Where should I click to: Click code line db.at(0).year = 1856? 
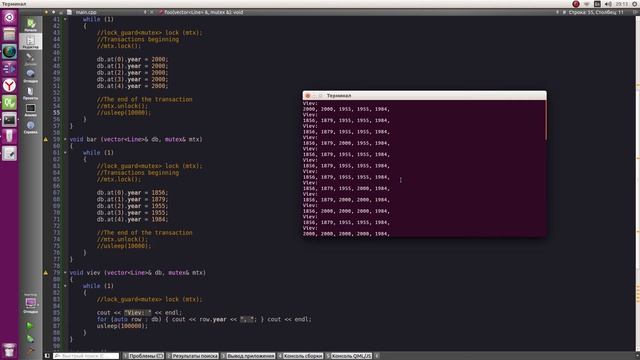(132, 193)
